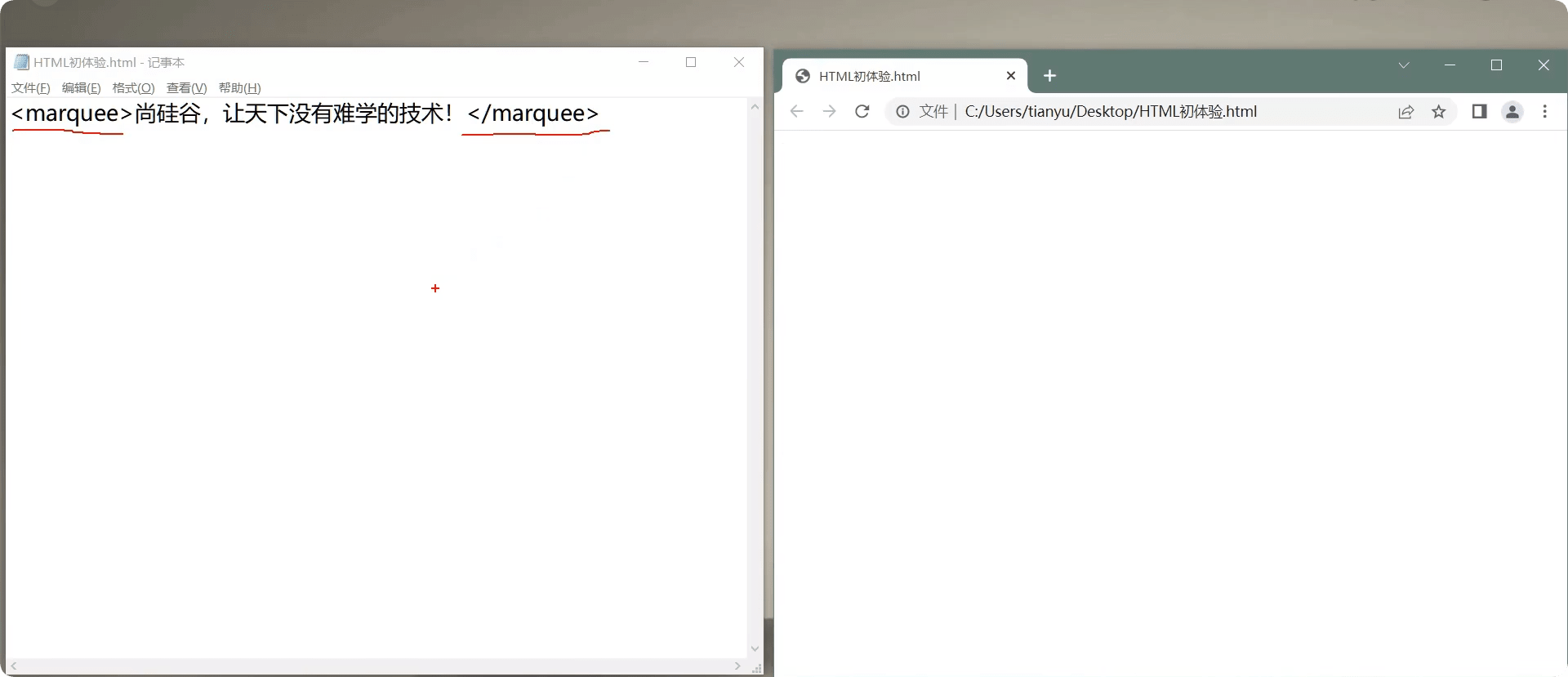This screenshot has width=1568, height=677.
Task: Expand the tab search chevron
Action: (1404, 65)
